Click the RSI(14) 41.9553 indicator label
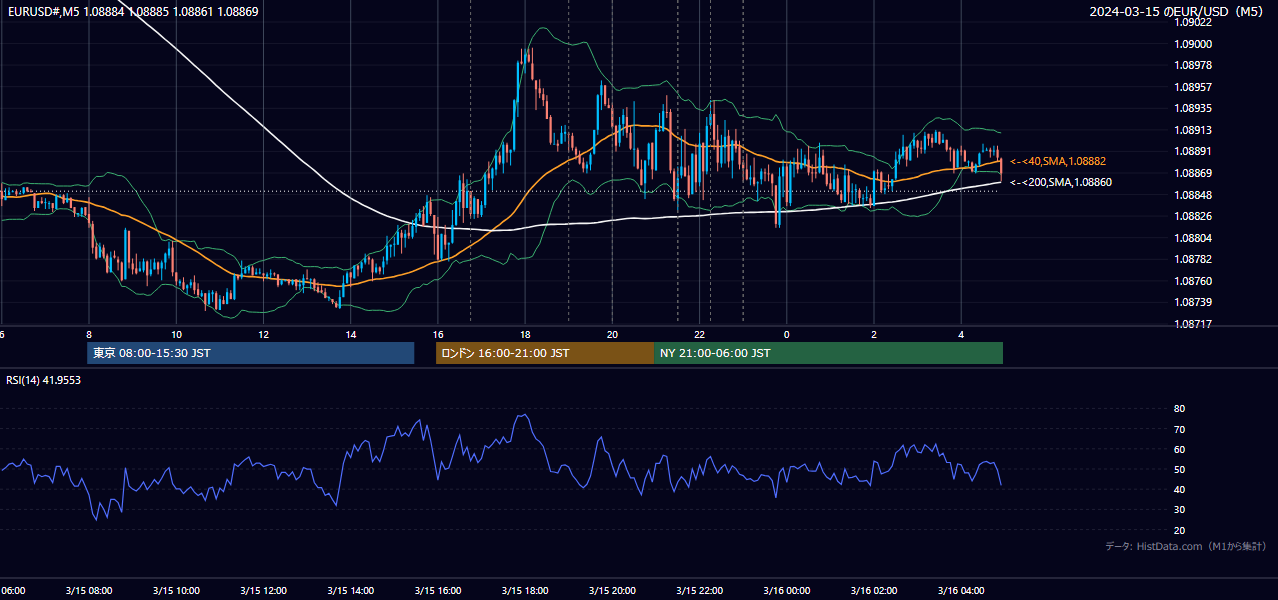Screen dimensions: 1278x600 pyautogui.click(x=43, y=380)
